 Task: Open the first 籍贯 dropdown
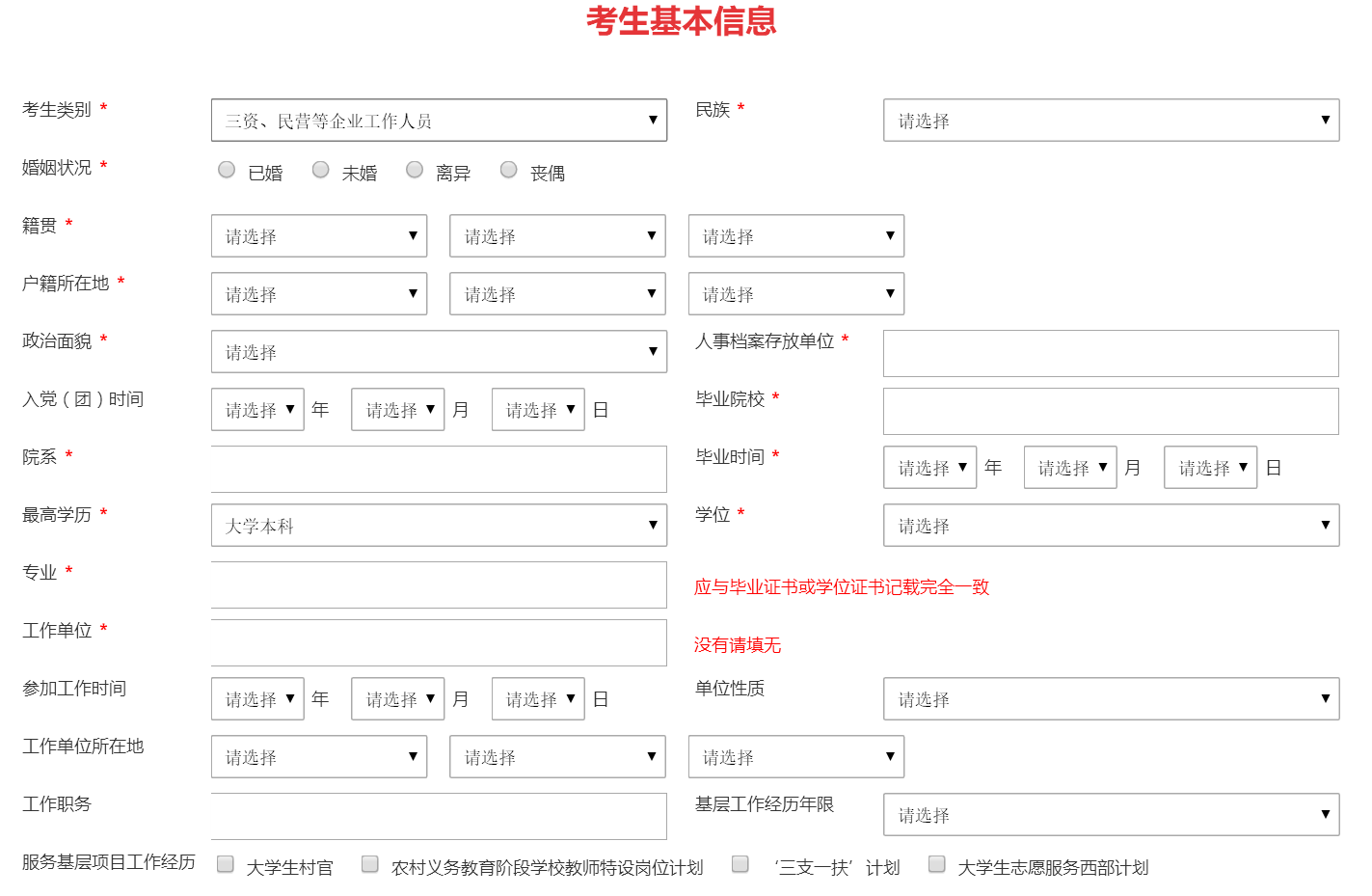click(319, 236)
